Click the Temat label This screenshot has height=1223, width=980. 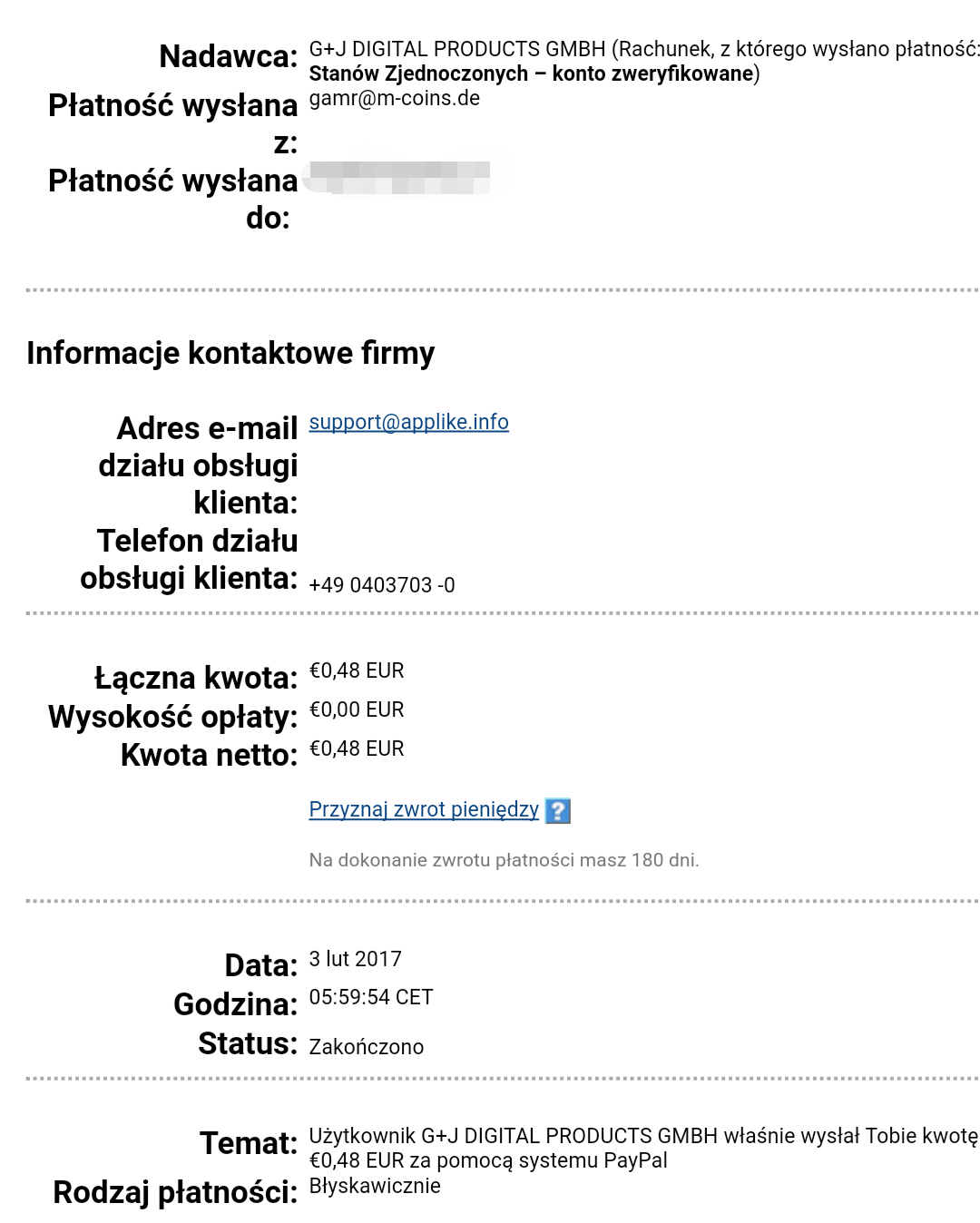[x=249, y=1143]
